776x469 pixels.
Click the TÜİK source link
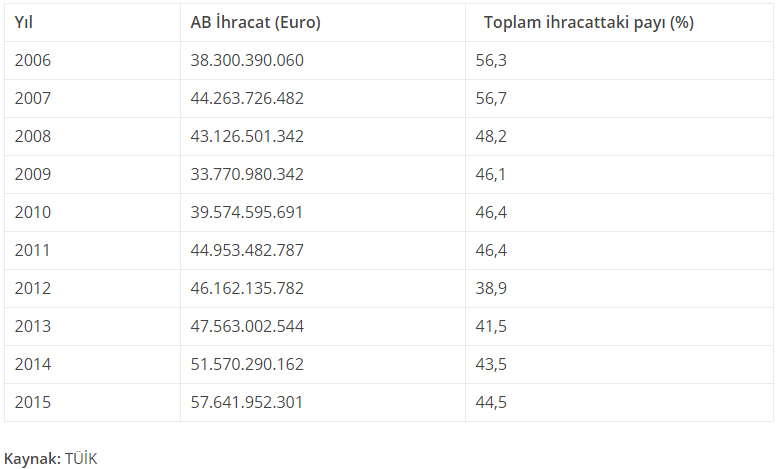point(82,459)
